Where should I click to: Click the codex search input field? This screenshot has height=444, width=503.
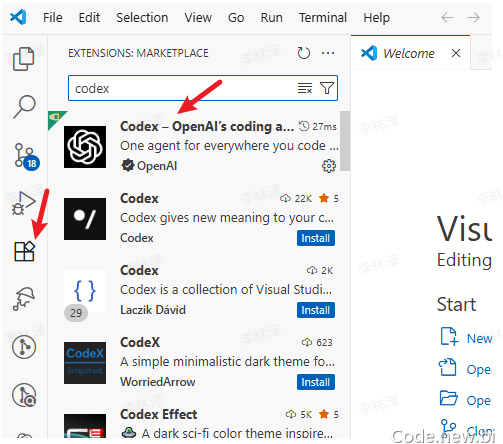tap(183, 88)
